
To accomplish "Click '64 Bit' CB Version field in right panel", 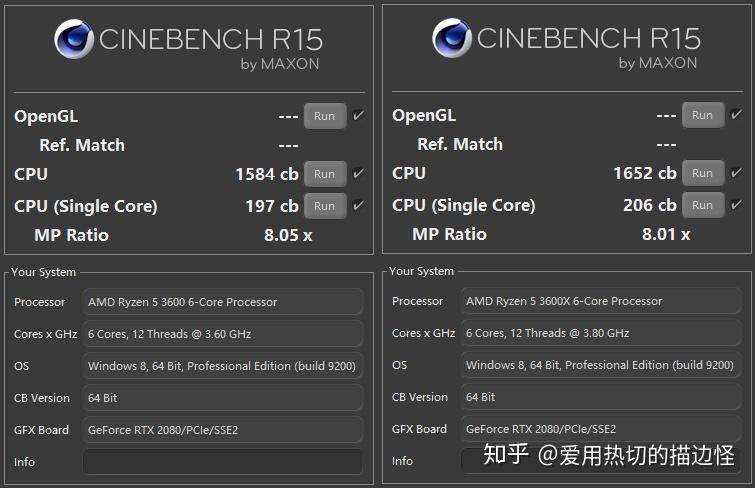I will pyautogui.click(x=600, y=397).
